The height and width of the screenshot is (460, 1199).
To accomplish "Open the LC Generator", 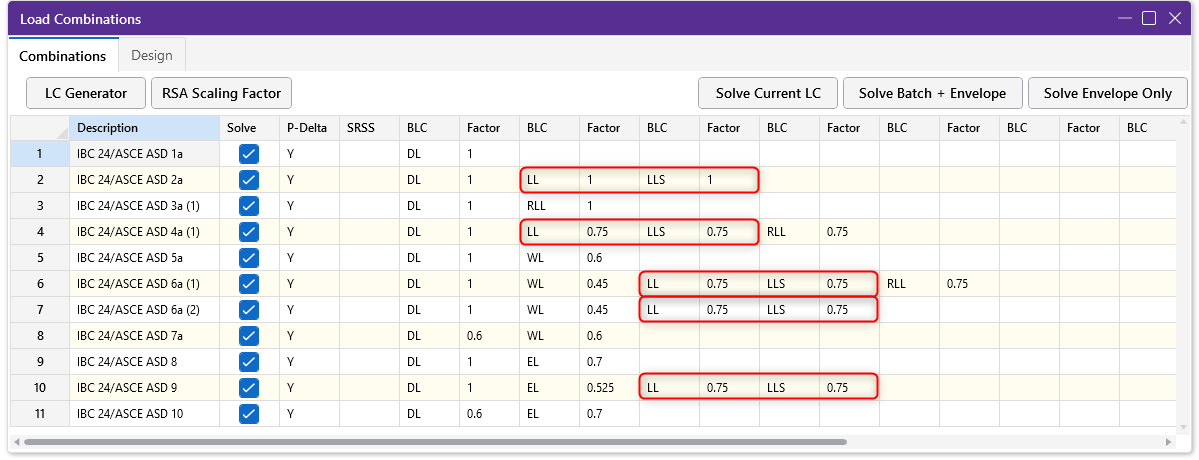I will coord(86,93).
